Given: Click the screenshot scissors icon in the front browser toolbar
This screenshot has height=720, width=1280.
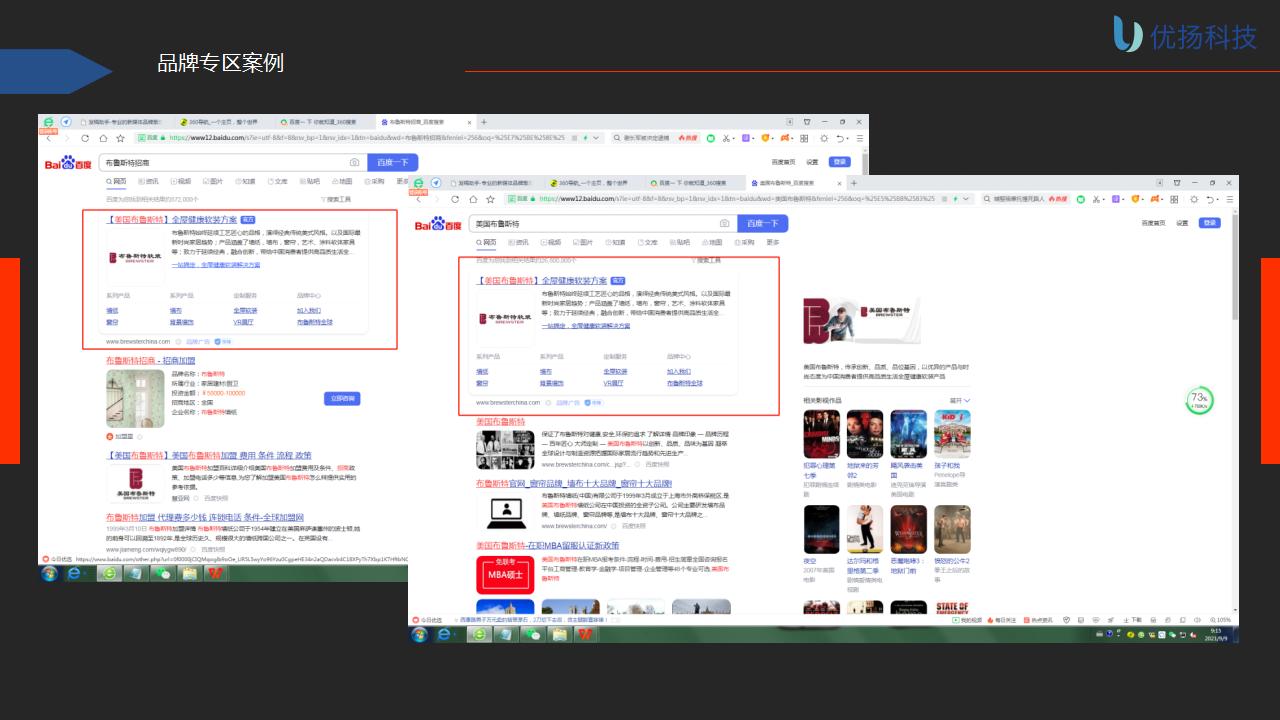Looking at the screenshot, I should (x=1096, y=199).
